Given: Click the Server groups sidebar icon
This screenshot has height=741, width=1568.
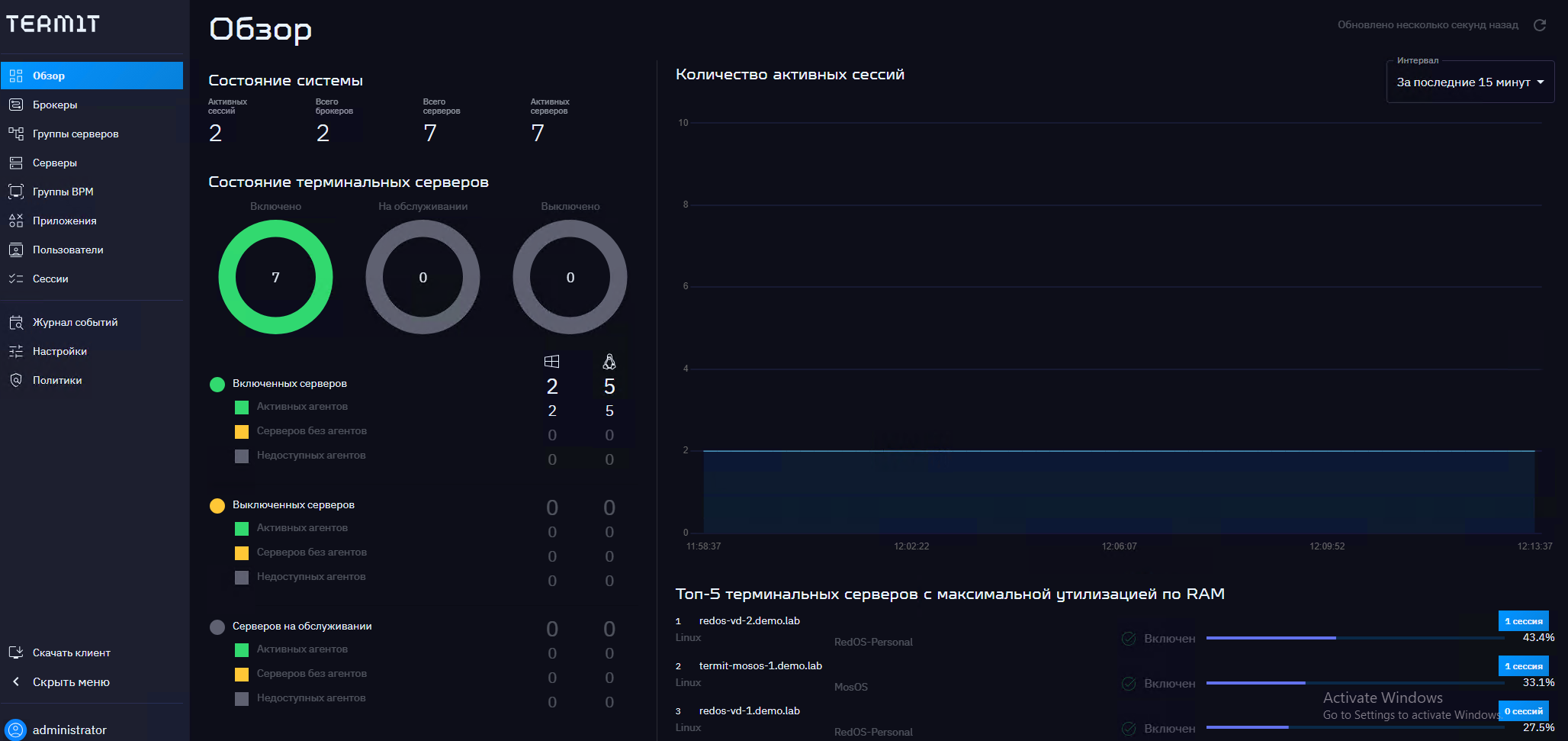Looking at the screenshot, I should [x=16, y=134].
